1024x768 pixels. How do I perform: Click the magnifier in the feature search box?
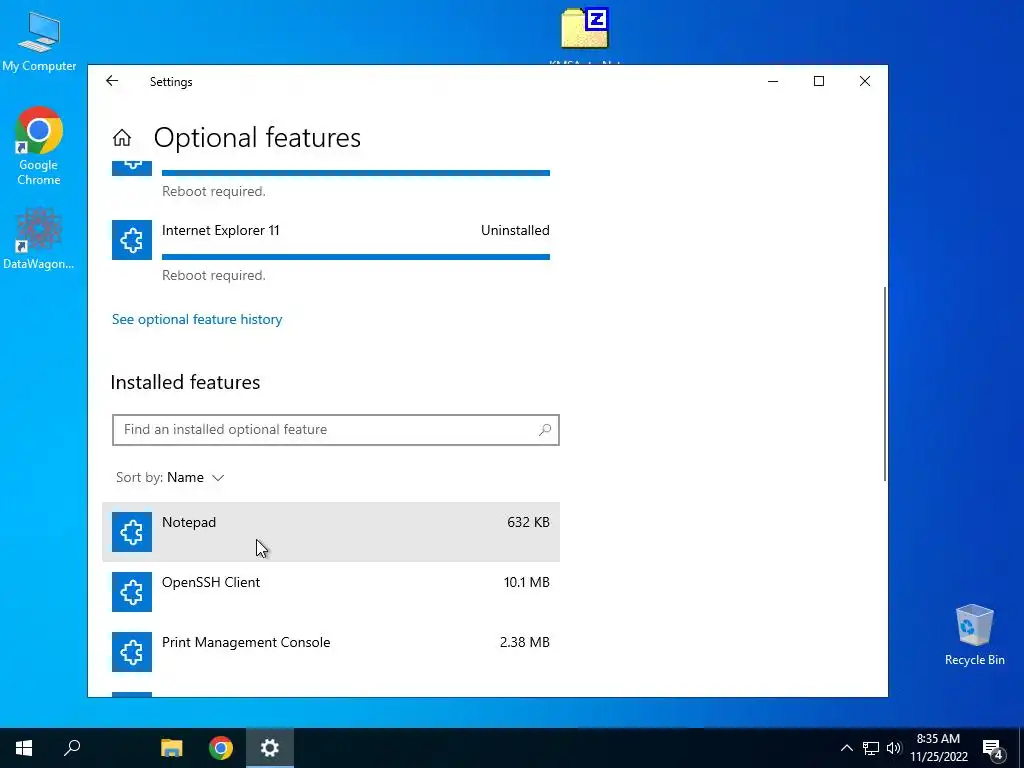pos(545,430)
